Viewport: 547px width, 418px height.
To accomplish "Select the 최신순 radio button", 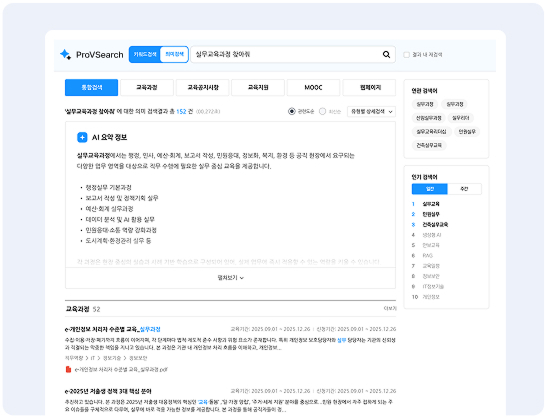I will click(322, 111).
